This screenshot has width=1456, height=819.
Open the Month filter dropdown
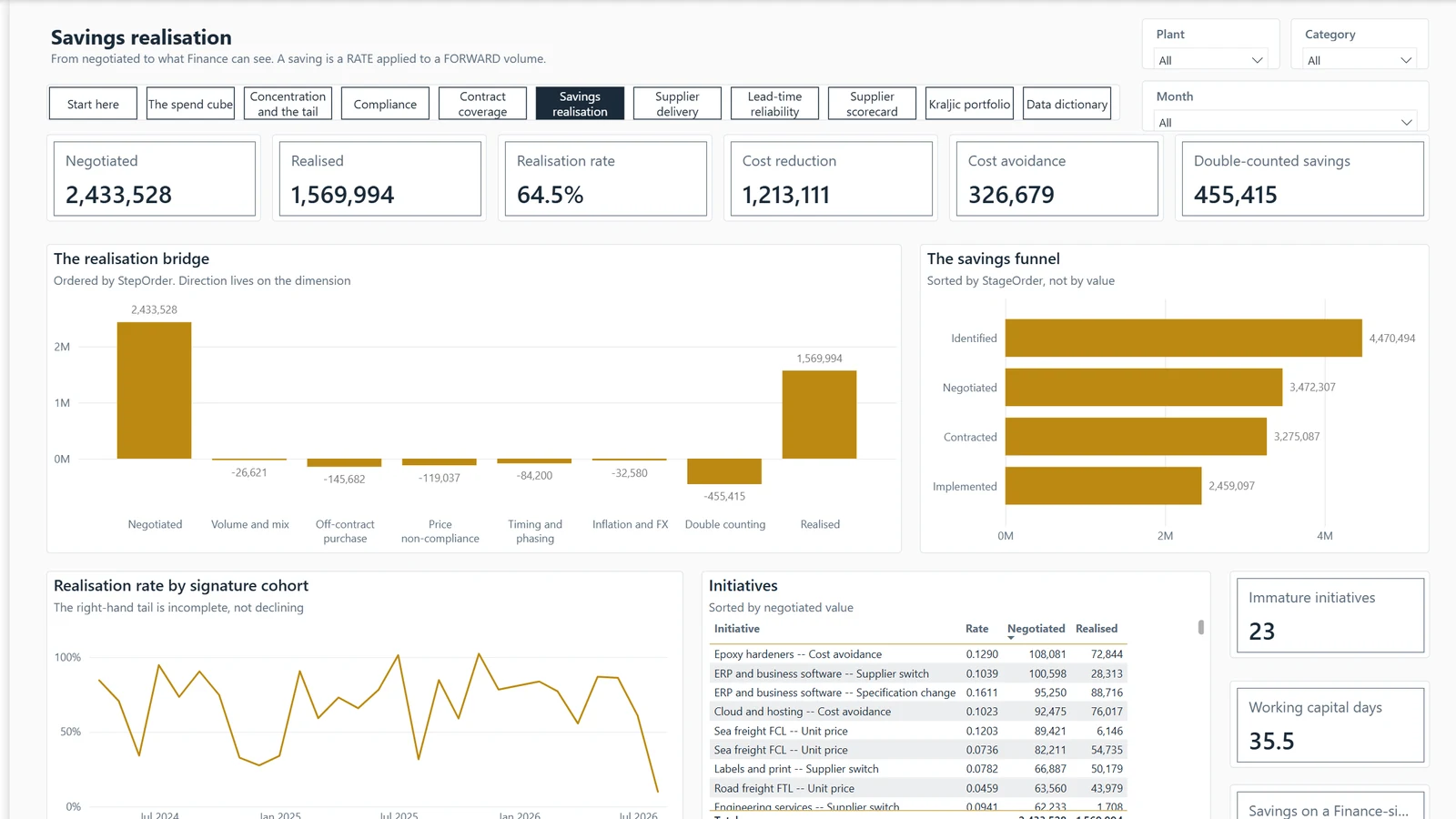click(1284, 122)
